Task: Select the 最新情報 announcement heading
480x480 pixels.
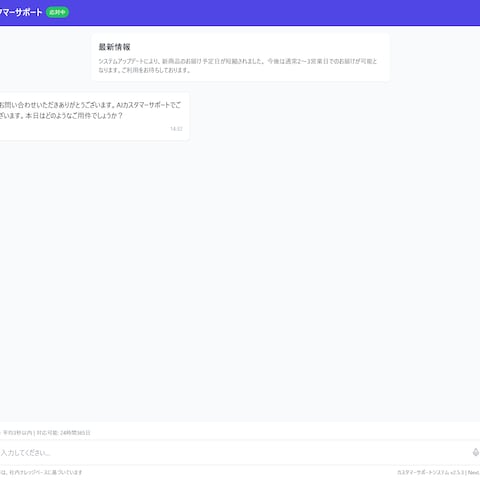Action: click(x=114, y=47)
